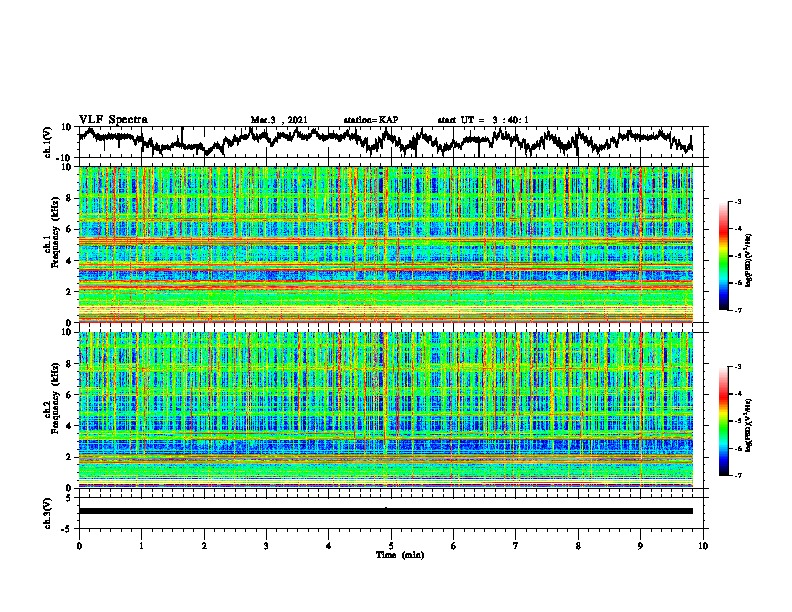Click the time axis tick label "0"

tap(79, 546)
